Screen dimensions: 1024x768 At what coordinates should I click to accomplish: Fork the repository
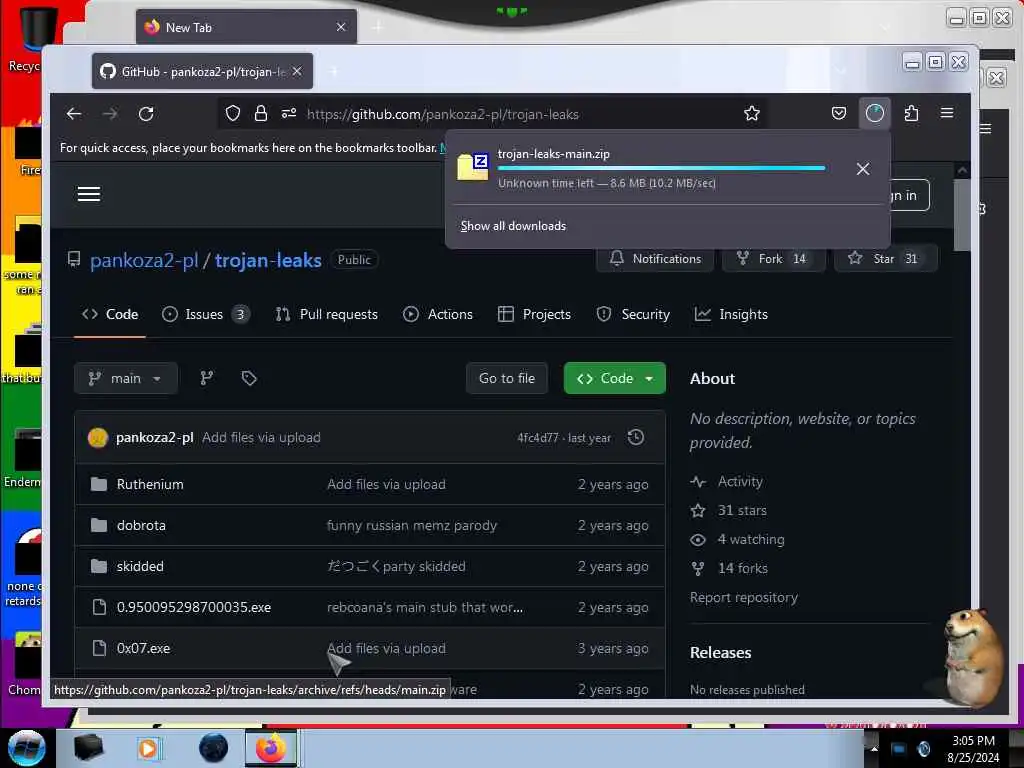tap(773, 259)
